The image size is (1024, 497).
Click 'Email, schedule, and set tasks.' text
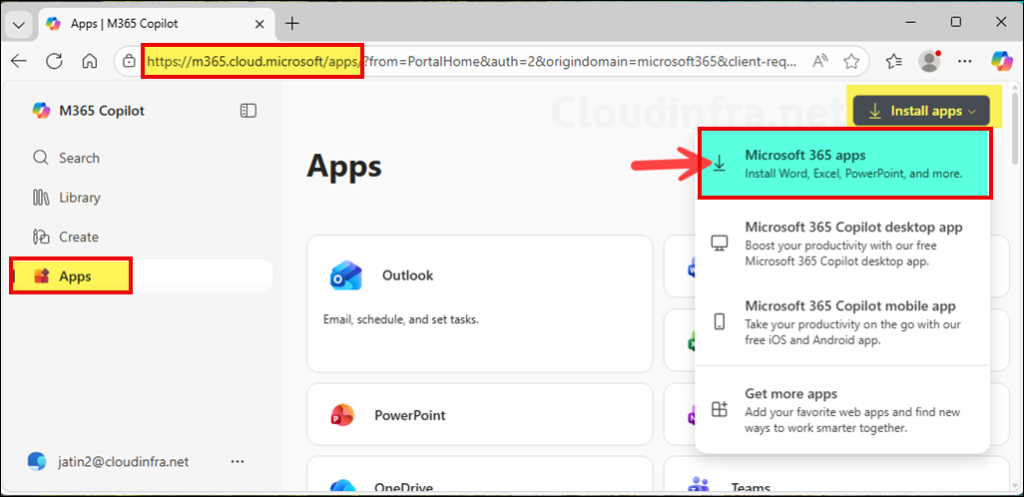[402, 321]
